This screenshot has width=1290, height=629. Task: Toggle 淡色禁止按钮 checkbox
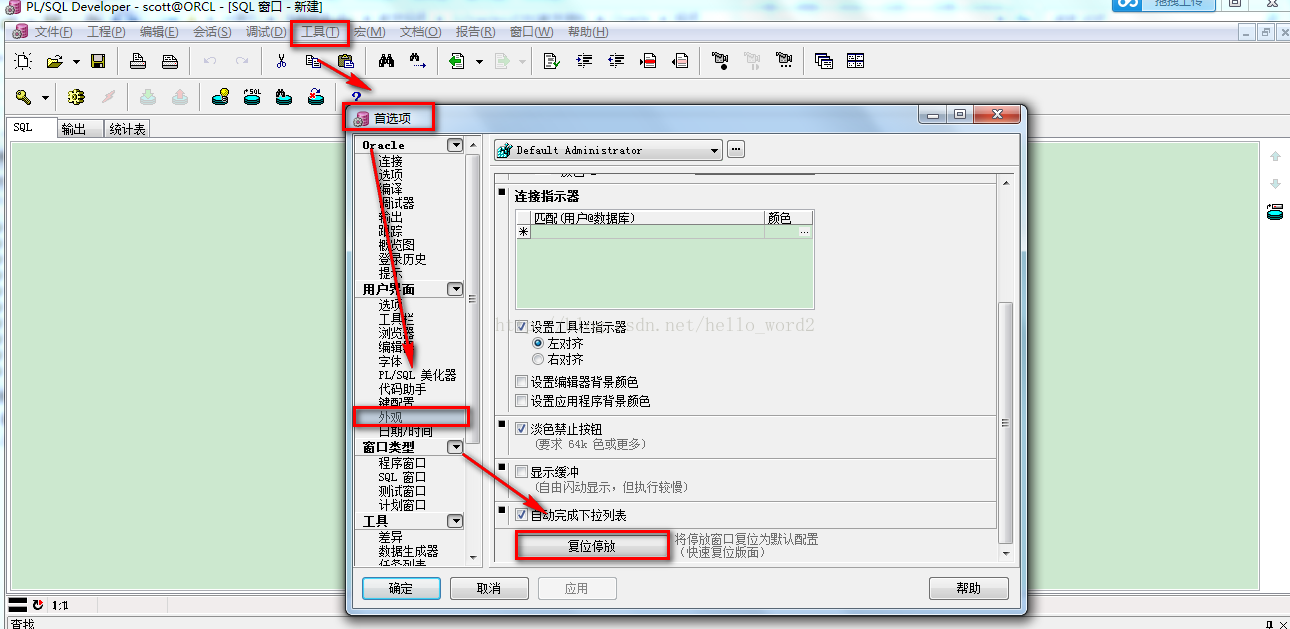coord(521,428)
